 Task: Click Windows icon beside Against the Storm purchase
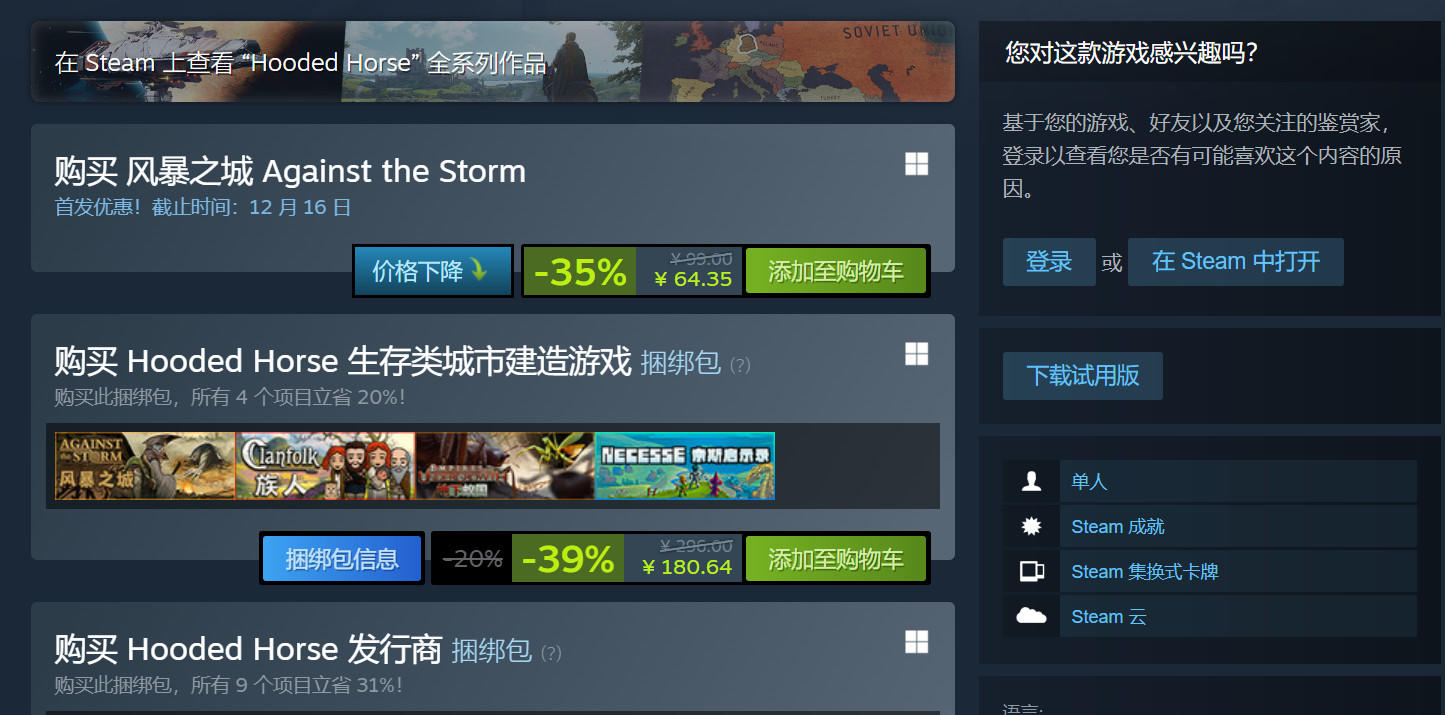click(x=917, y=165)
